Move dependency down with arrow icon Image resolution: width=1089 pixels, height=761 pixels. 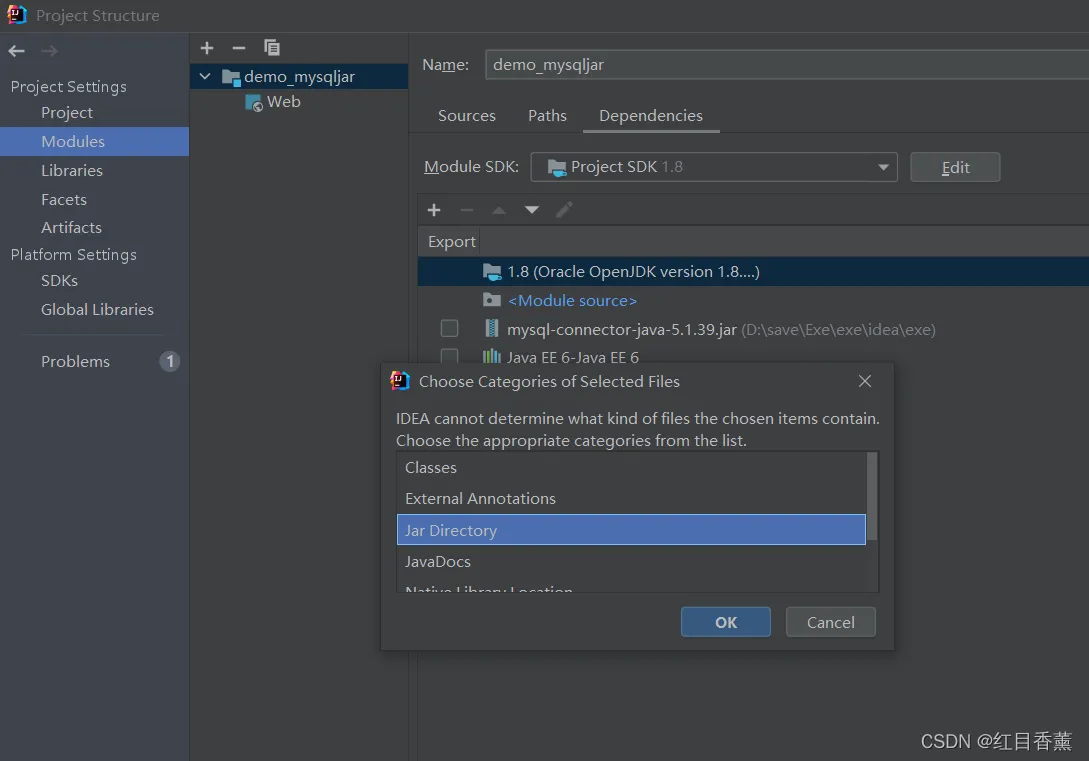[x=531, y=210]
